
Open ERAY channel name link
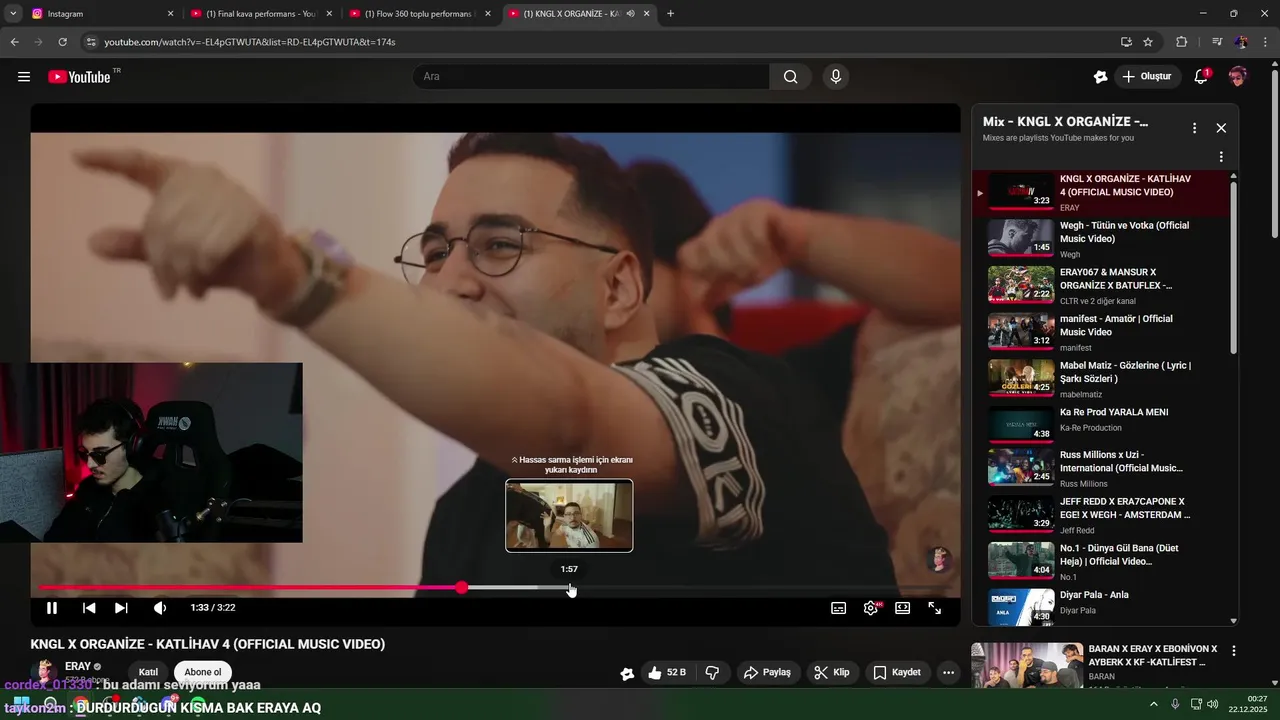78,666
